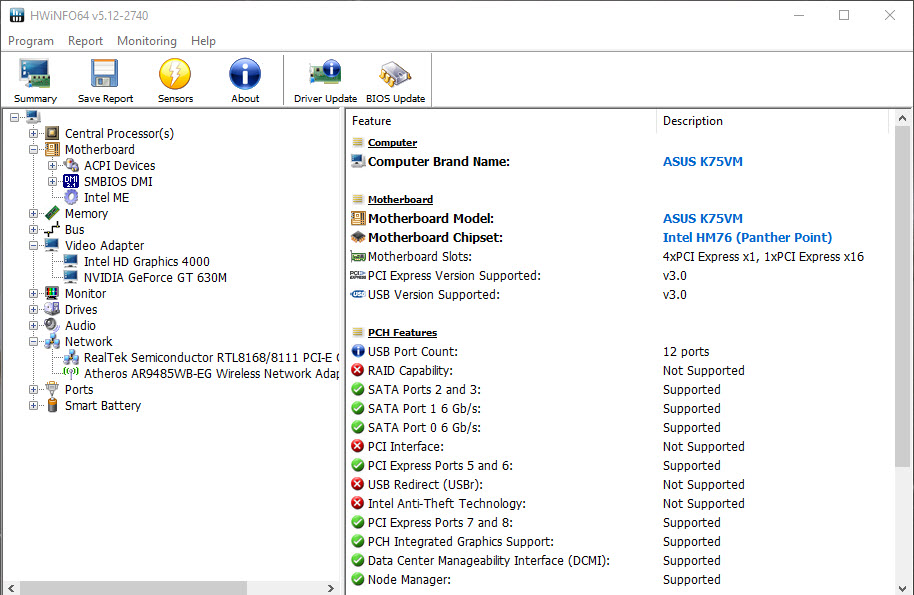914x595 pixels.
Task: Click the underlined PCH Features heading
Action: click(402, 332)
